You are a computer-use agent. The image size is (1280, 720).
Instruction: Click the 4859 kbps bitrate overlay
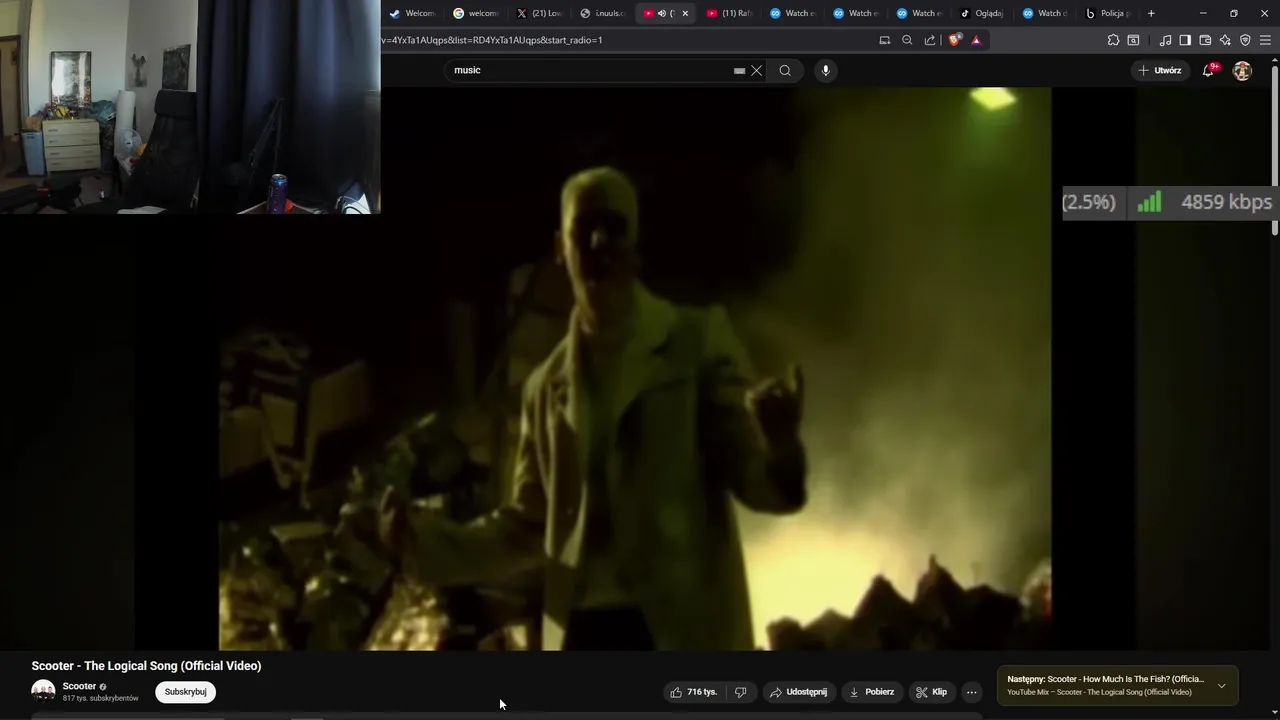coord(1226,202)
